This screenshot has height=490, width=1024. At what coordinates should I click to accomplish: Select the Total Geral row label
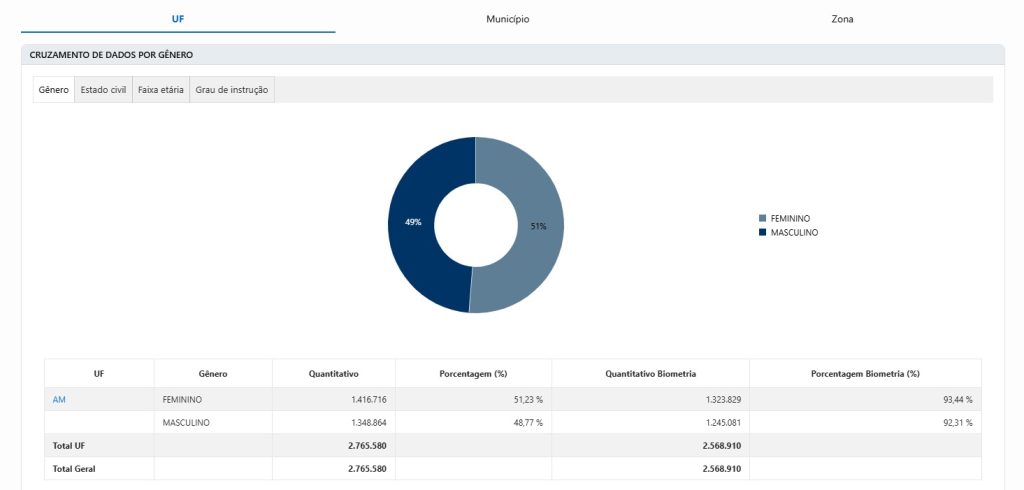click(x=75, y=468)
